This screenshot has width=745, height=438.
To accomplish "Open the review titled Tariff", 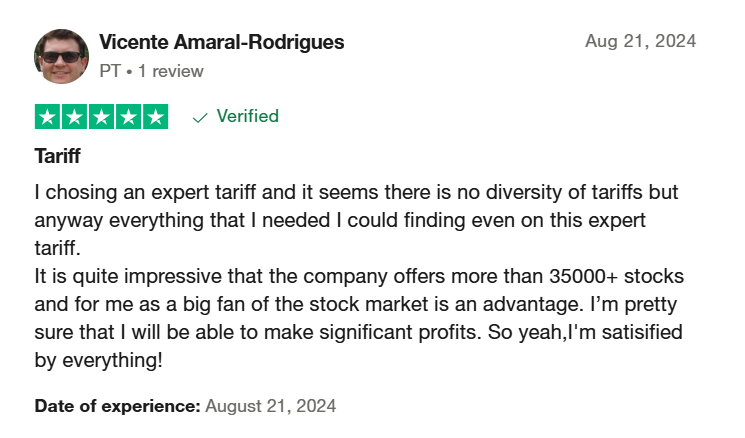I will click(x=57, y=156).
